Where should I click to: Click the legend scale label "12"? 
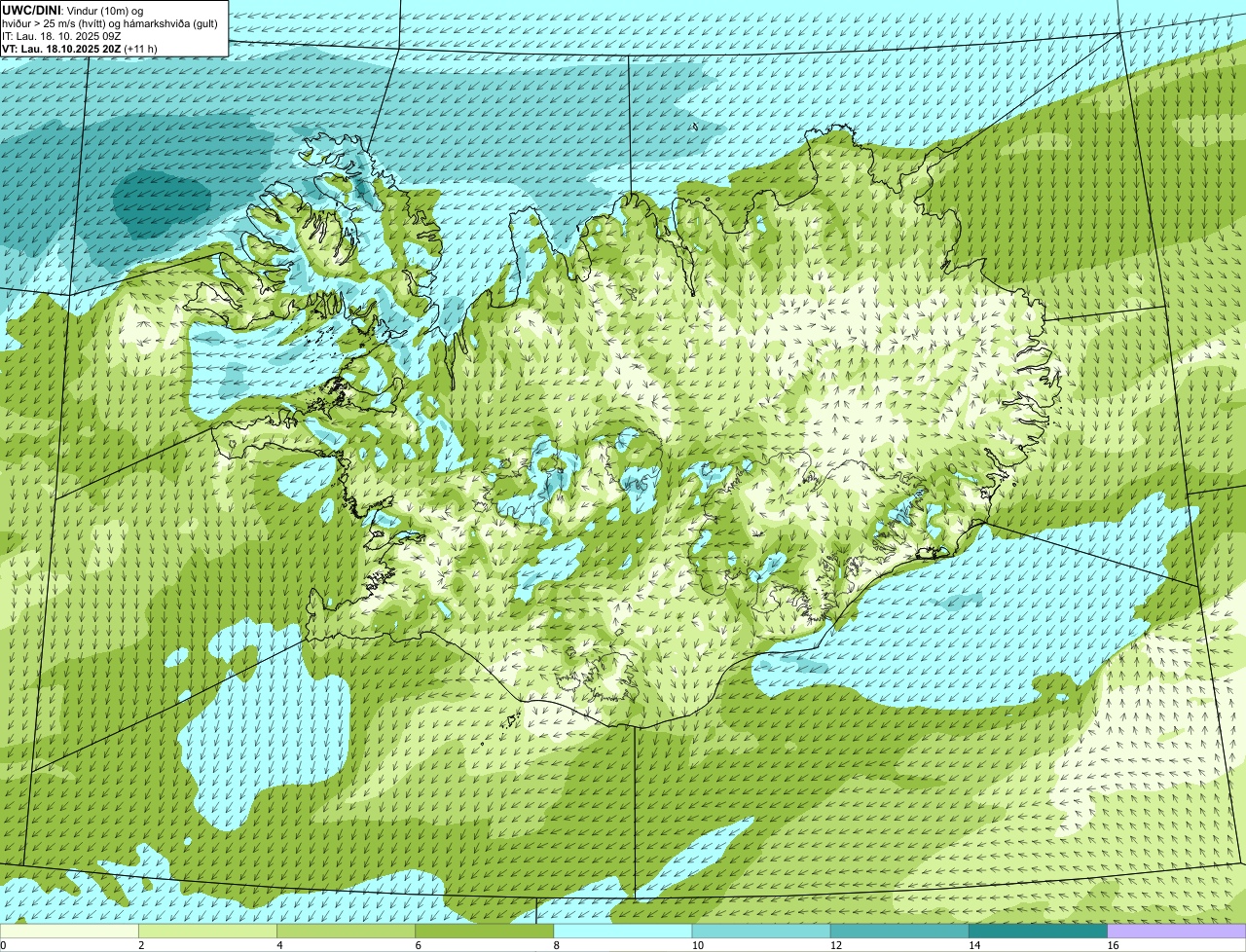click(x=836, y=945)
